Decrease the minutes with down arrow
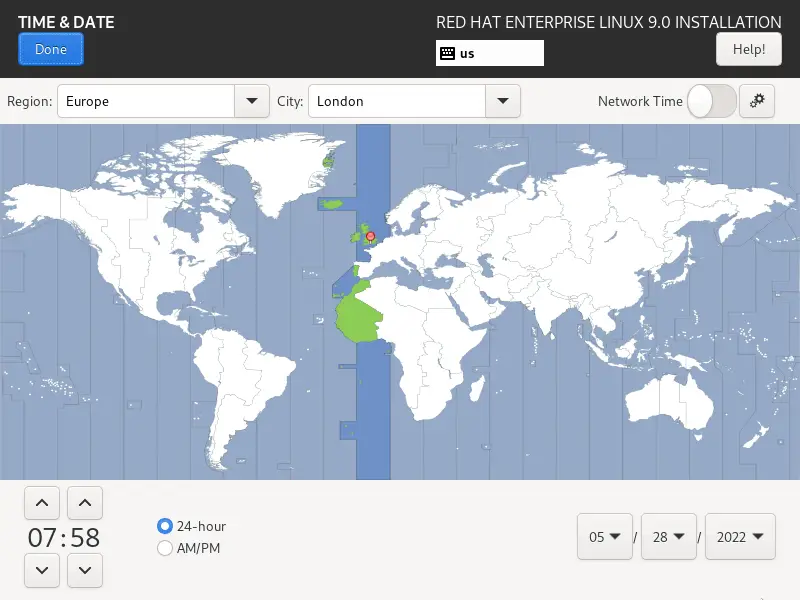The image size is (800, 600). point(85,570)
